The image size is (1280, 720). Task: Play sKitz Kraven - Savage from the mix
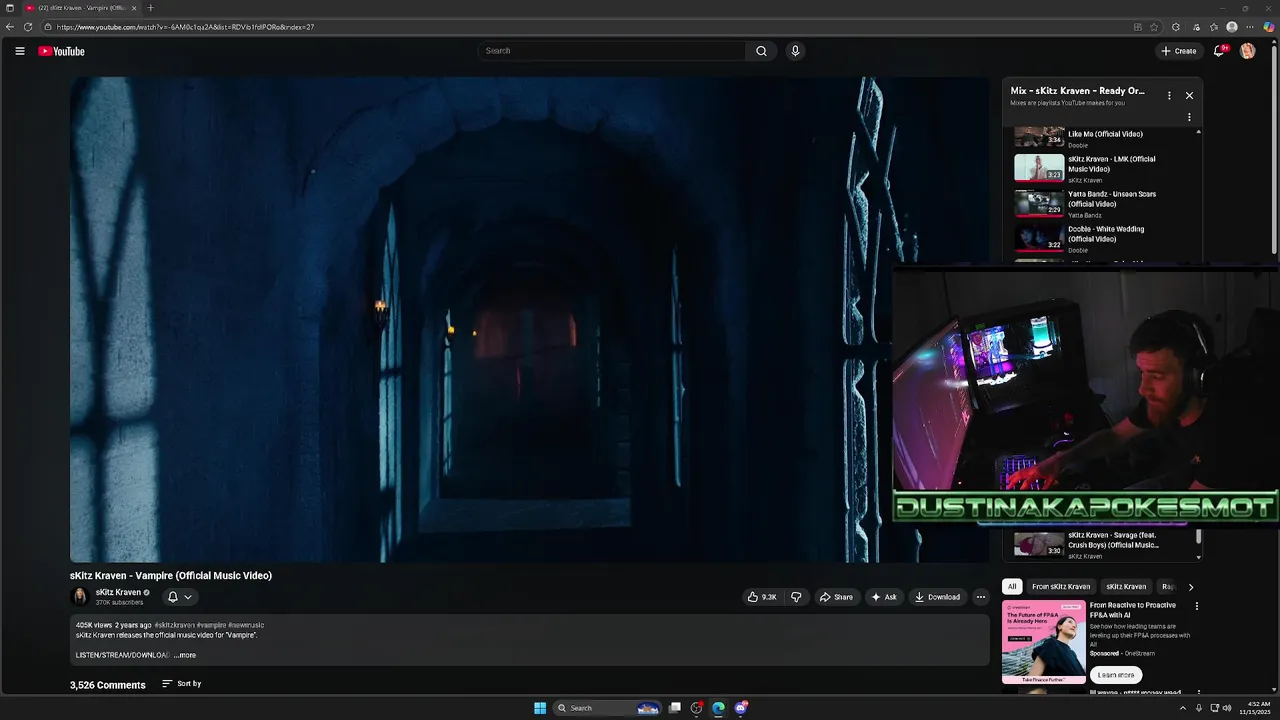pyautogui.click(x=1113, y=540)
